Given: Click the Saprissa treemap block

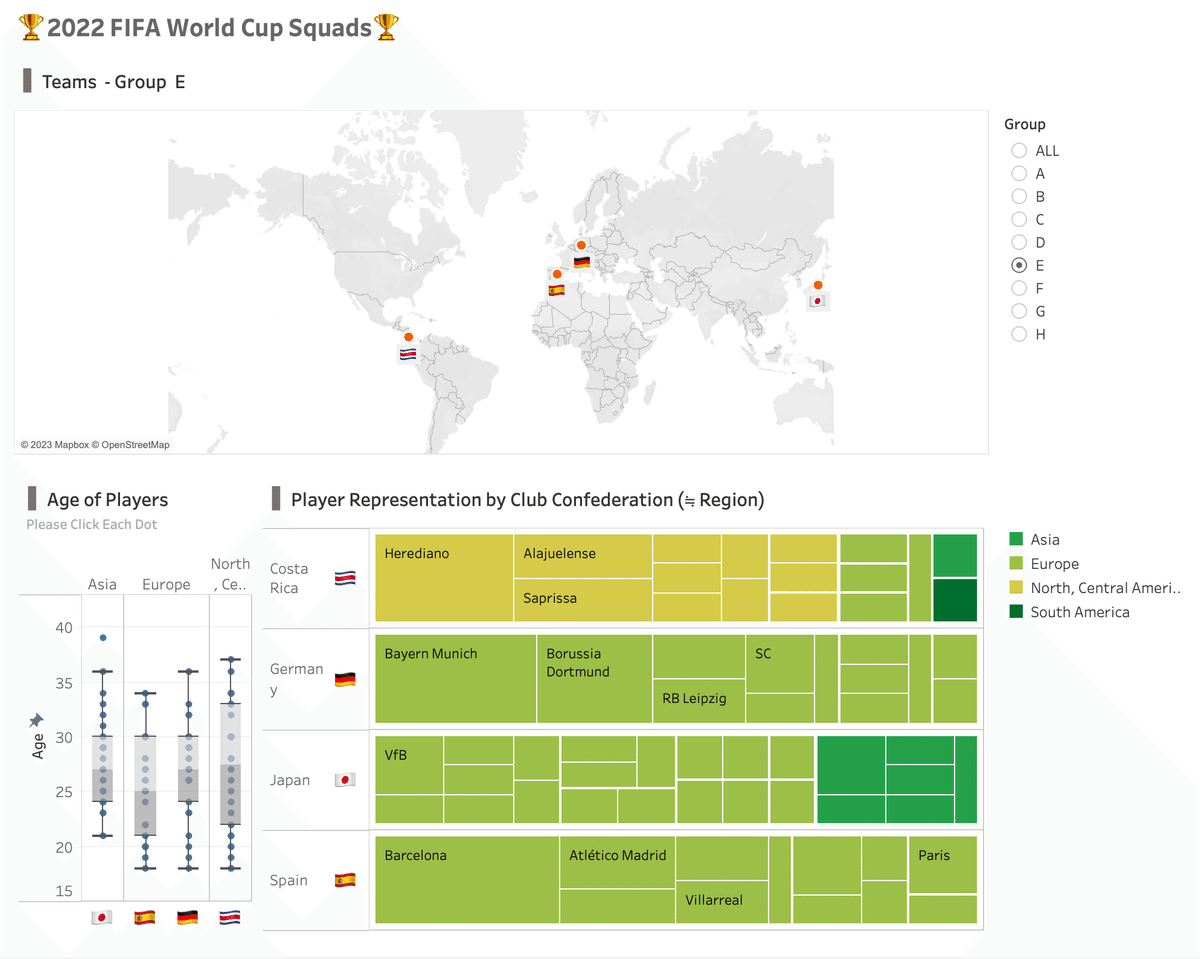Looking at the screenshot, I should click(583, 600).
